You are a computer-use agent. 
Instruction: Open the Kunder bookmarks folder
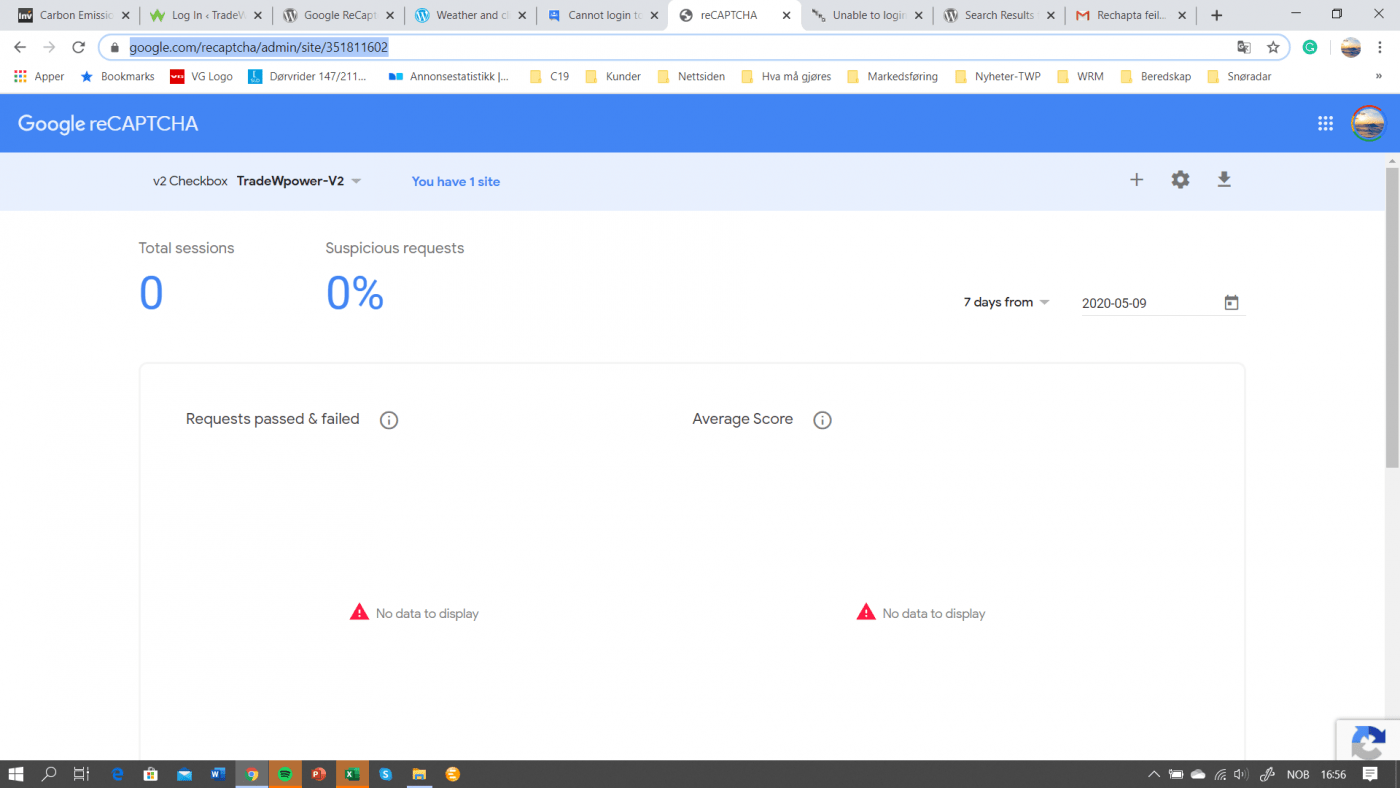pyautogui.click(x=613, y=76)
